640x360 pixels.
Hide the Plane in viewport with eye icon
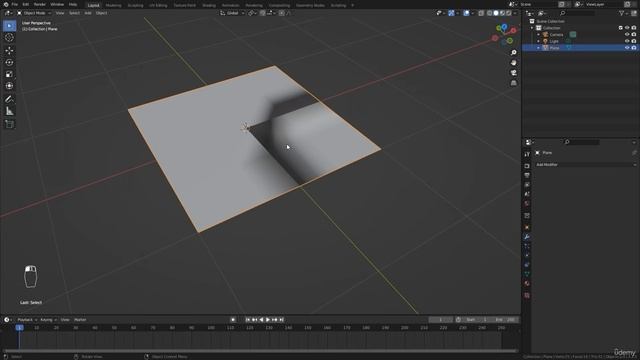(x=627, y=48)
